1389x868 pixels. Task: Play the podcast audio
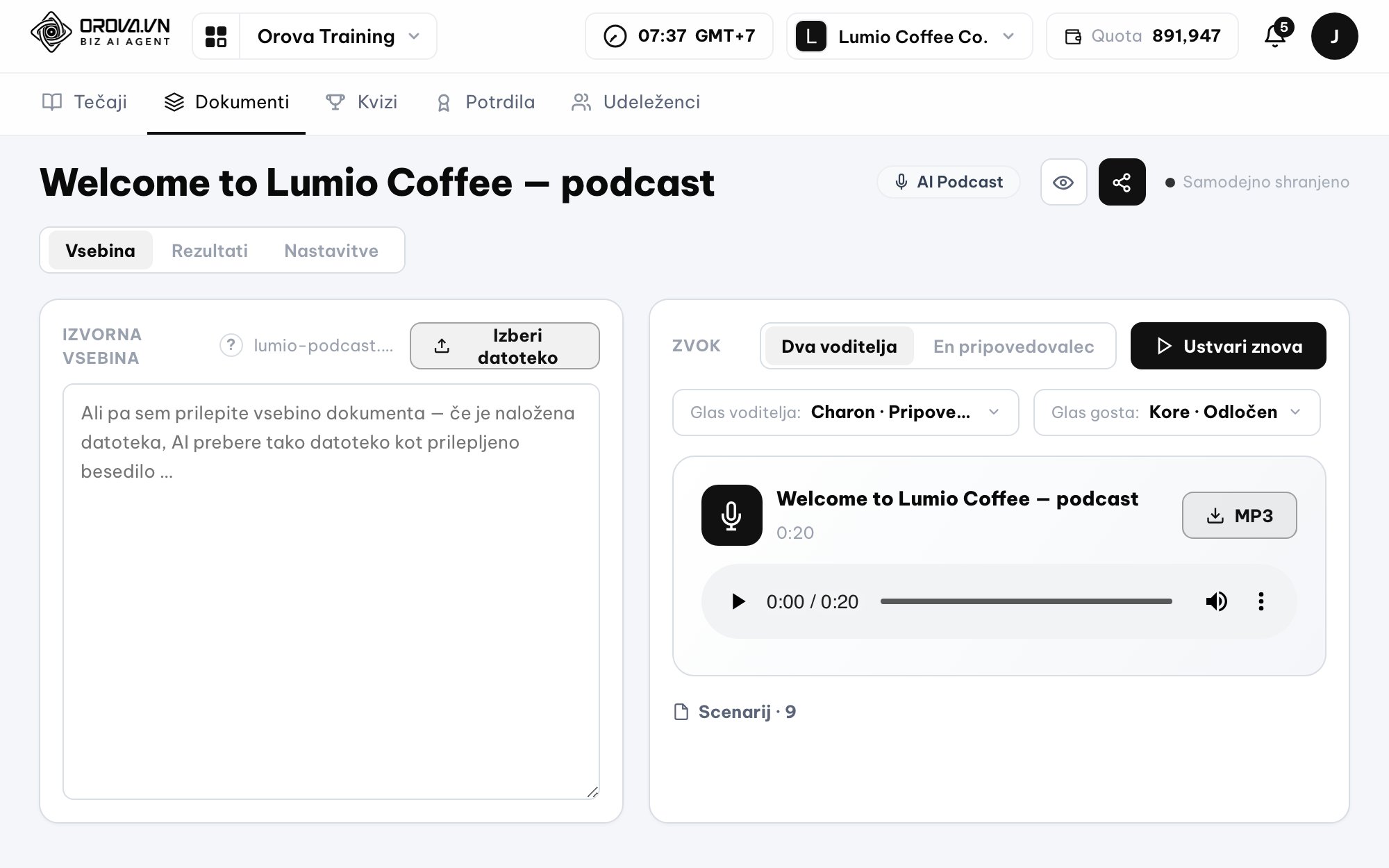(x=738, y=601)
